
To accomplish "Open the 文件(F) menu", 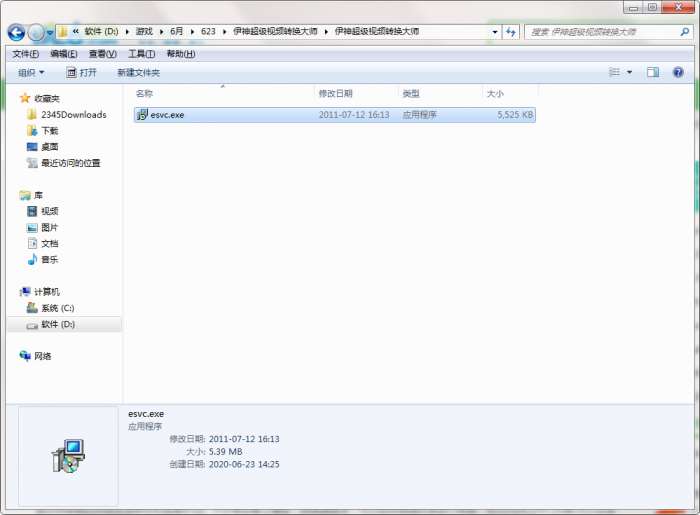I will point(25,54).
